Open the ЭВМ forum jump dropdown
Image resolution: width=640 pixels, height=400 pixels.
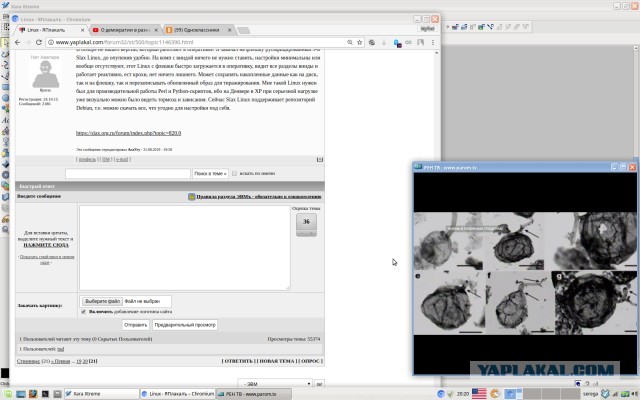(x=276, y=384)
